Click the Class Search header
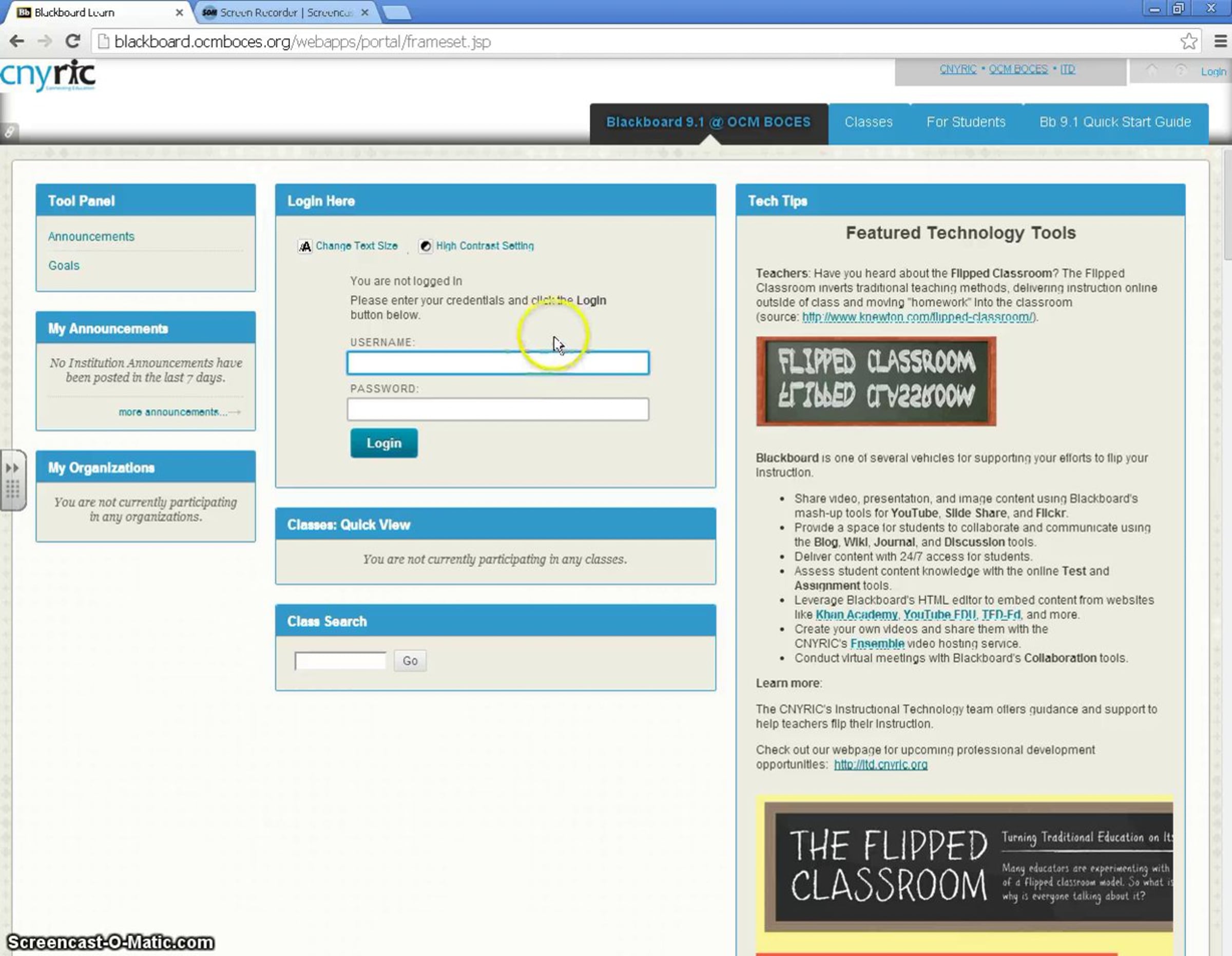1232x956 pixels. point(496,621)
